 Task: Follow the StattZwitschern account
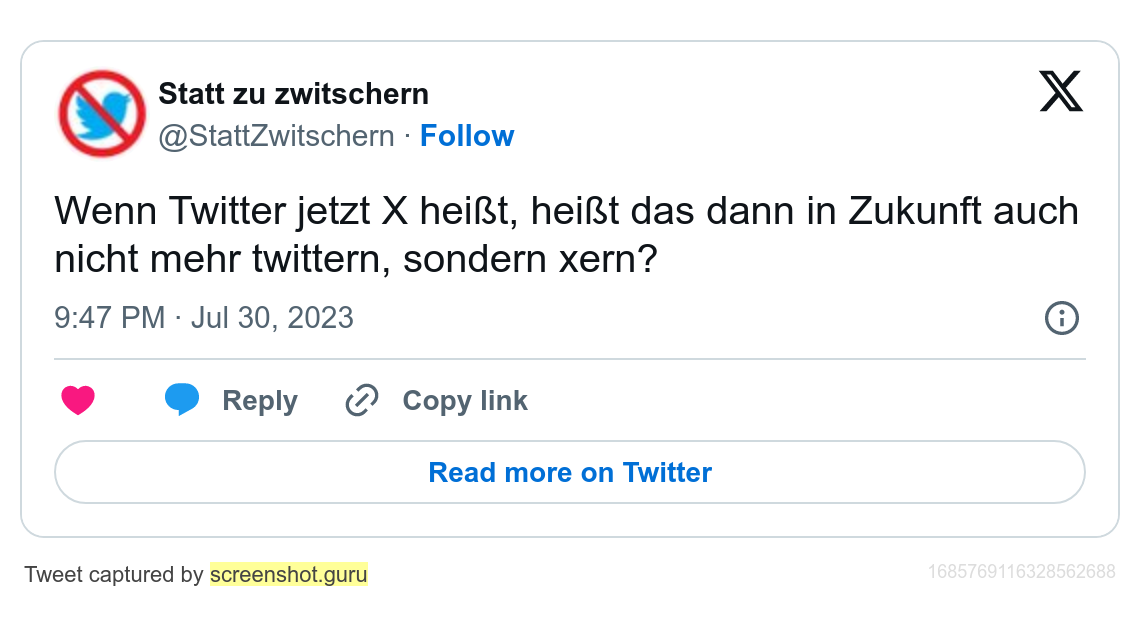pos(467,136)
